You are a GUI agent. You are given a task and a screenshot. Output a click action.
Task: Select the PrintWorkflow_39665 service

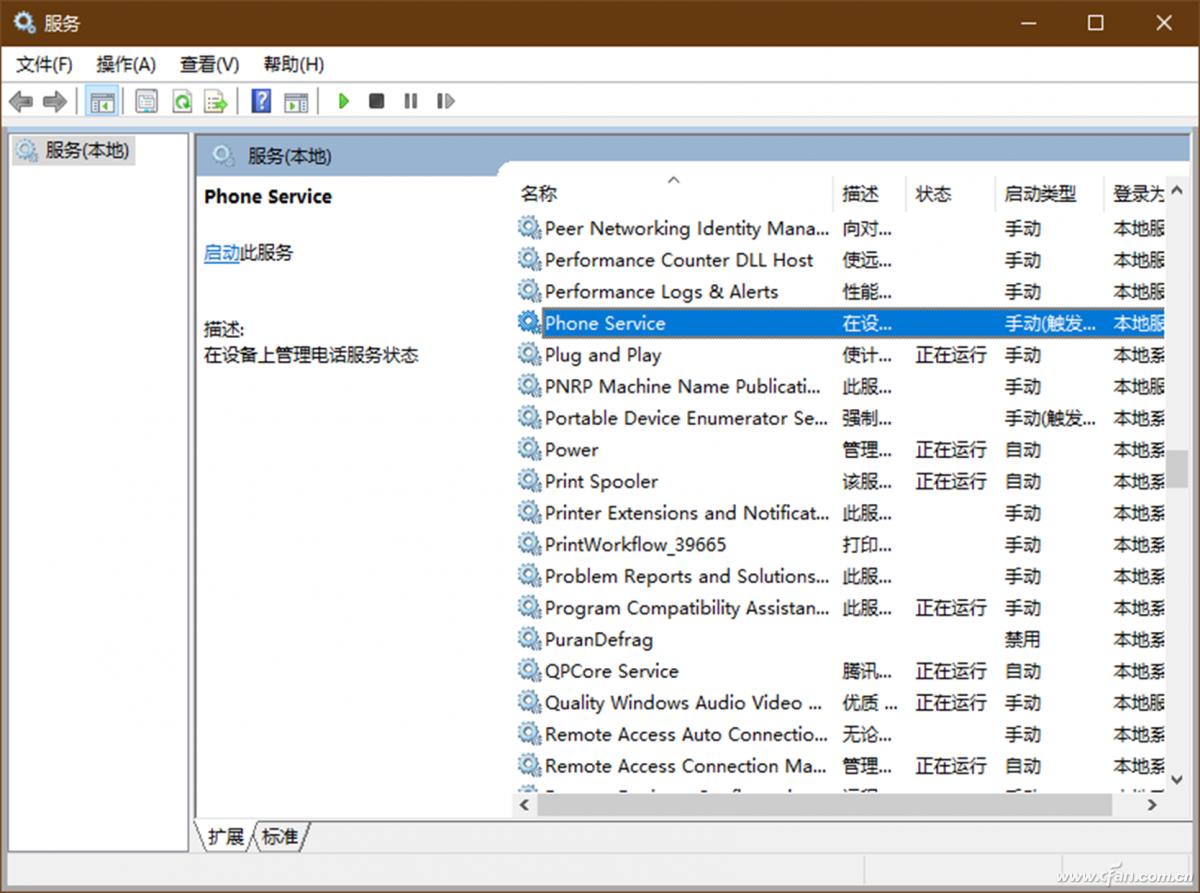pyautogui.click(x=840, y=545)
